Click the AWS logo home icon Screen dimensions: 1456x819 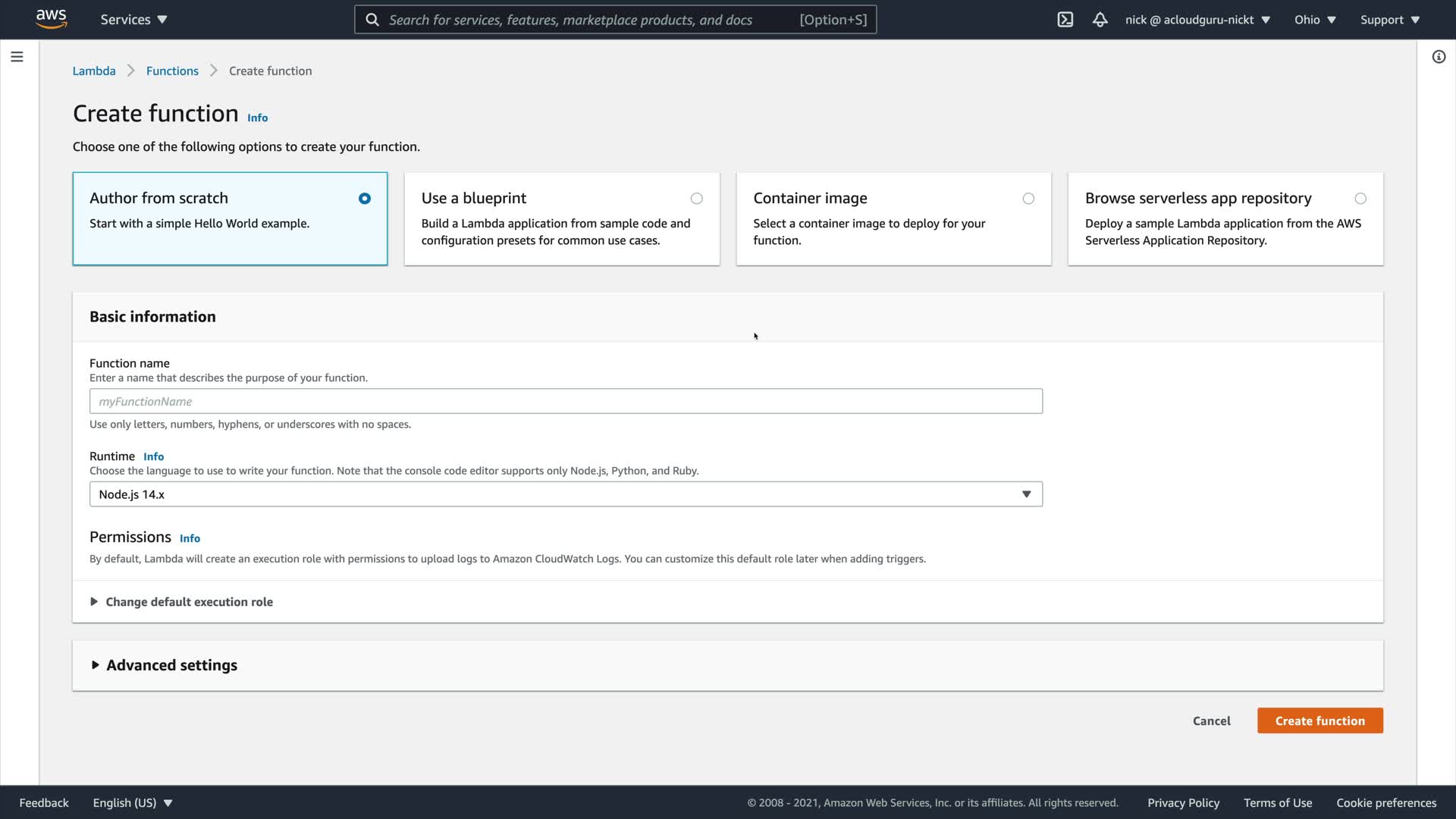click(51, 19)
